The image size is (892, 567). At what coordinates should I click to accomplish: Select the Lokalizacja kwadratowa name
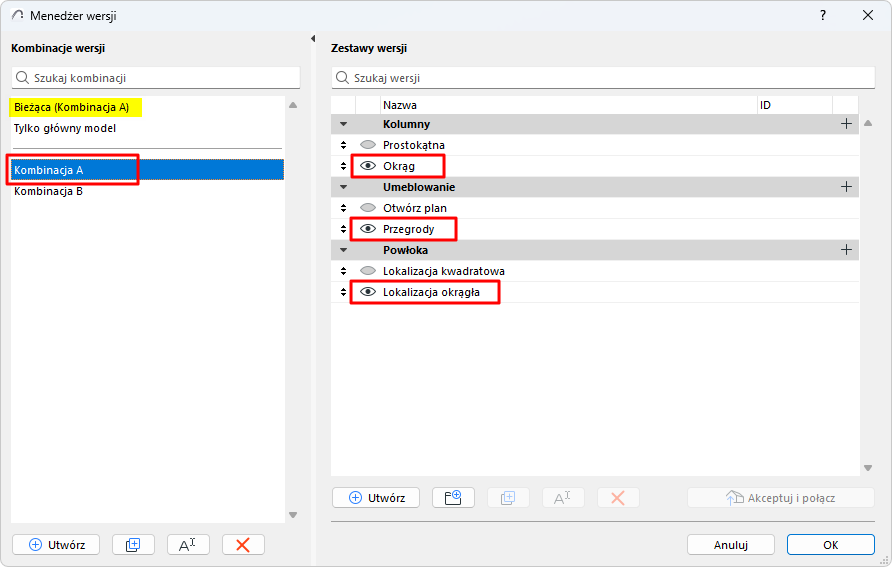pos(444,271)
